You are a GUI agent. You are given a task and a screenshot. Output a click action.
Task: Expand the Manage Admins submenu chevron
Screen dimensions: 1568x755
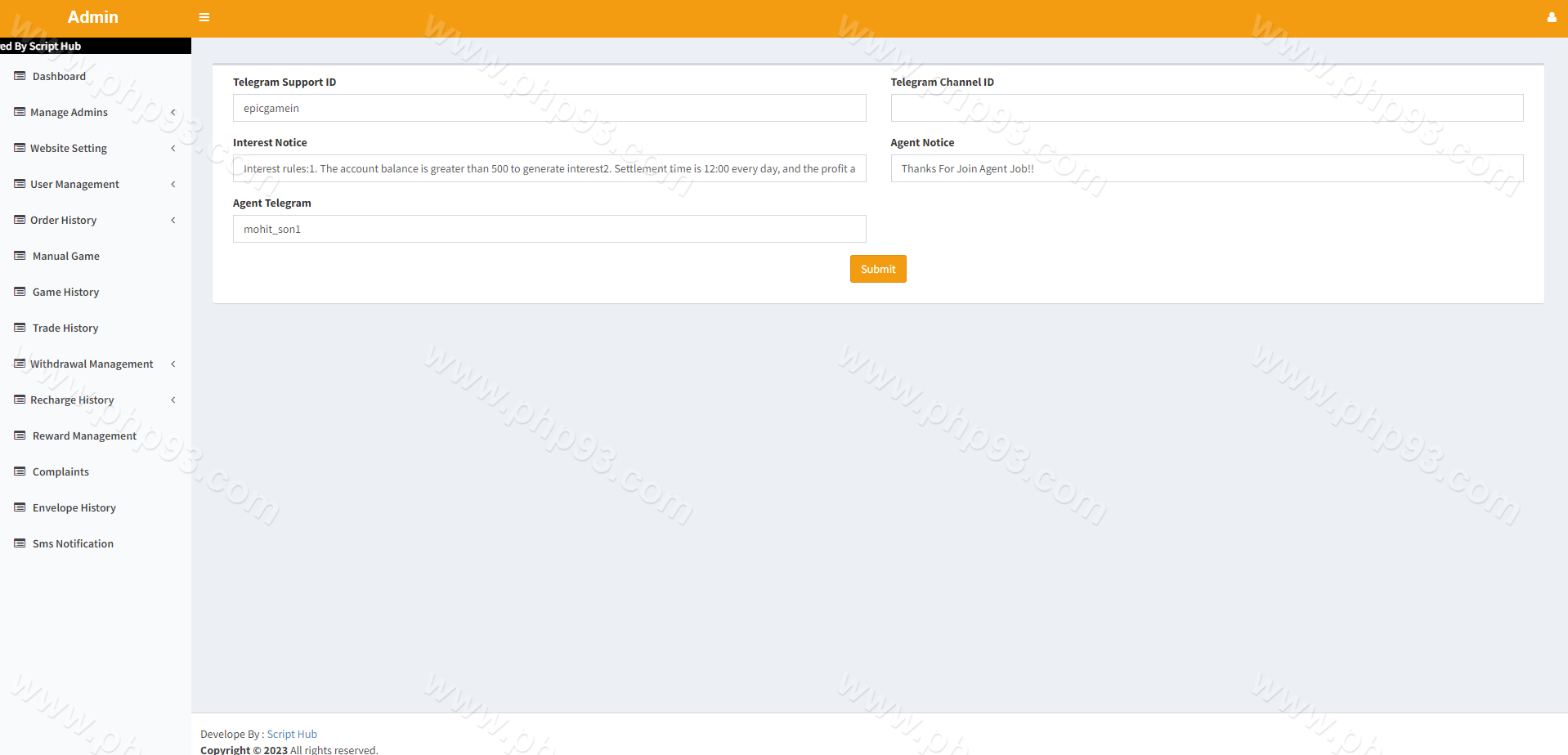[172, 112]
